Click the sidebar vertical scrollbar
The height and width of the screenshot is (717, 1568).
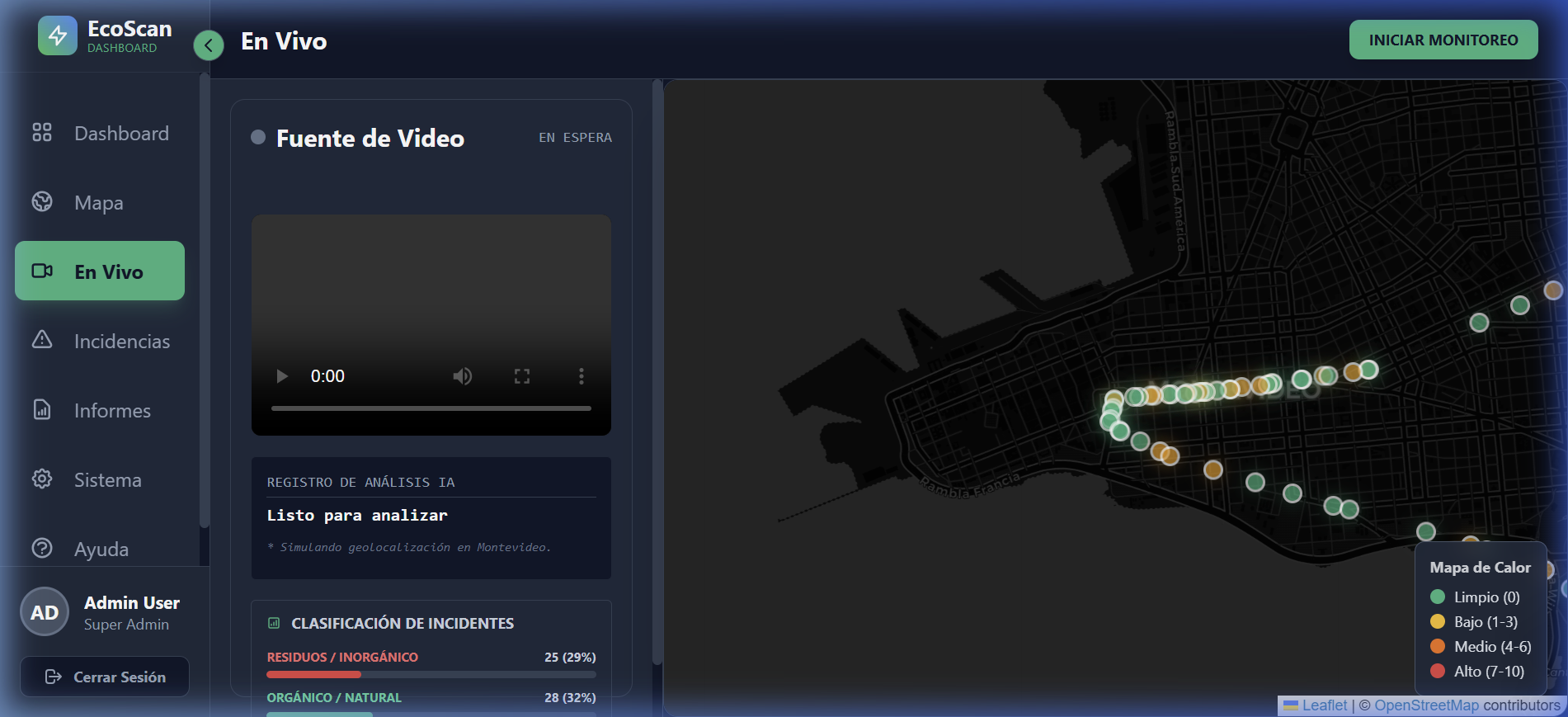tap(205, 301)
